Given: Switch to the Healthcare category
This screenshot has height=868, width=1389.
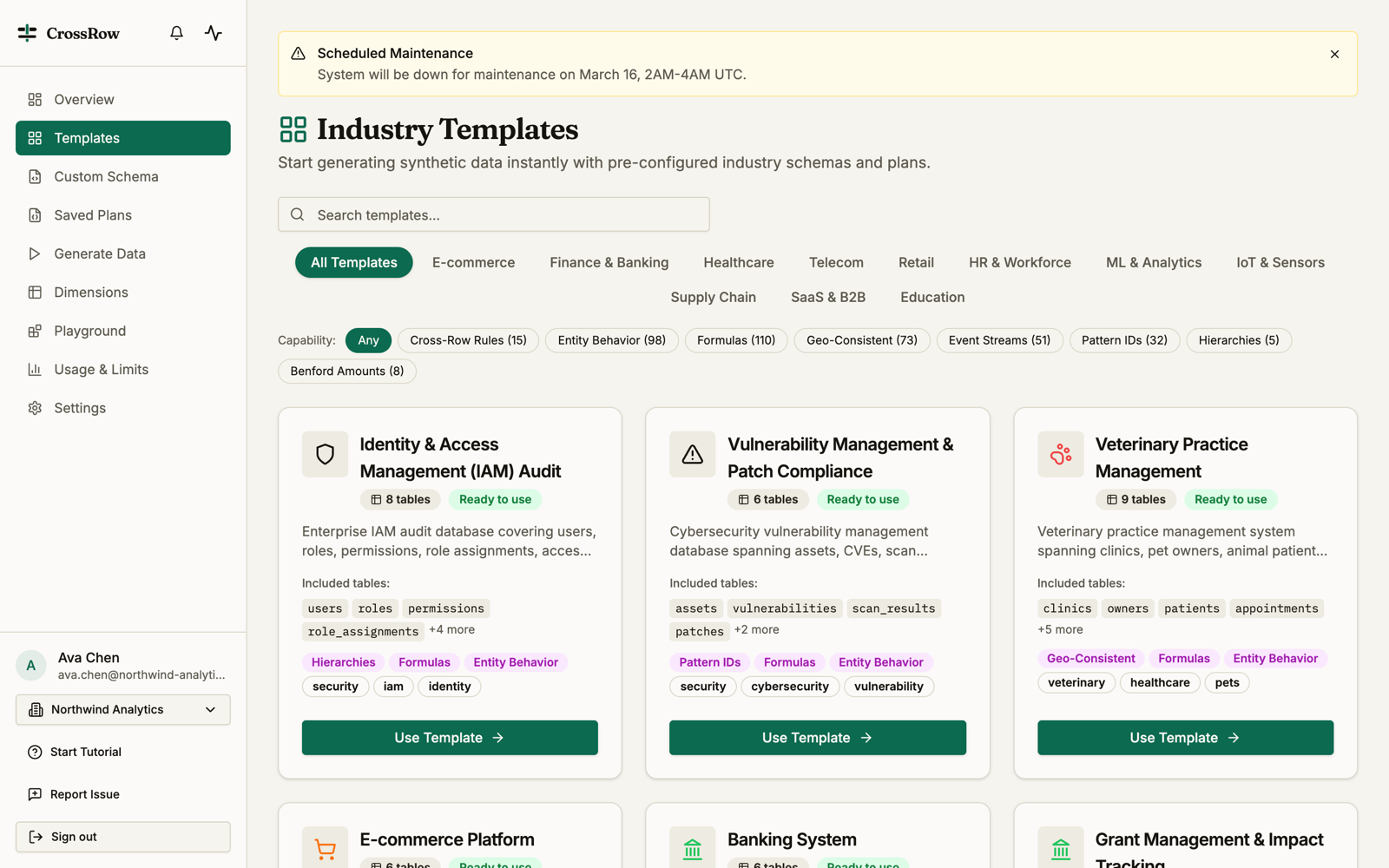Looking at the screenshot, I should [x=739, y=263].
